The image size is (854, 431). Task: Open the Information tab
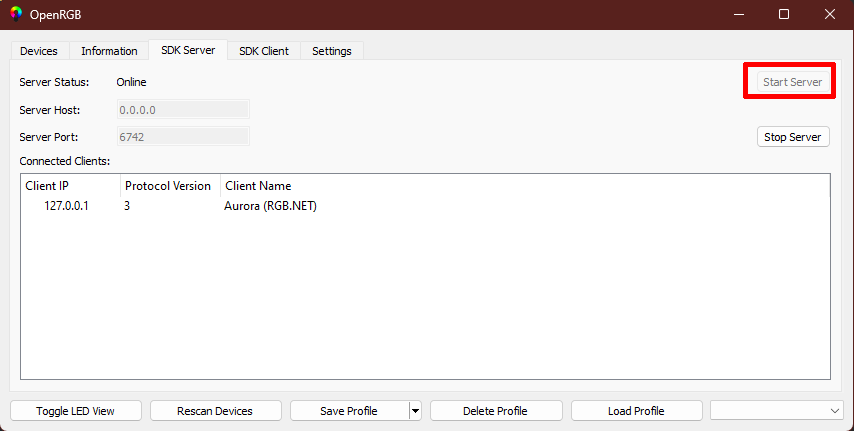109,51
